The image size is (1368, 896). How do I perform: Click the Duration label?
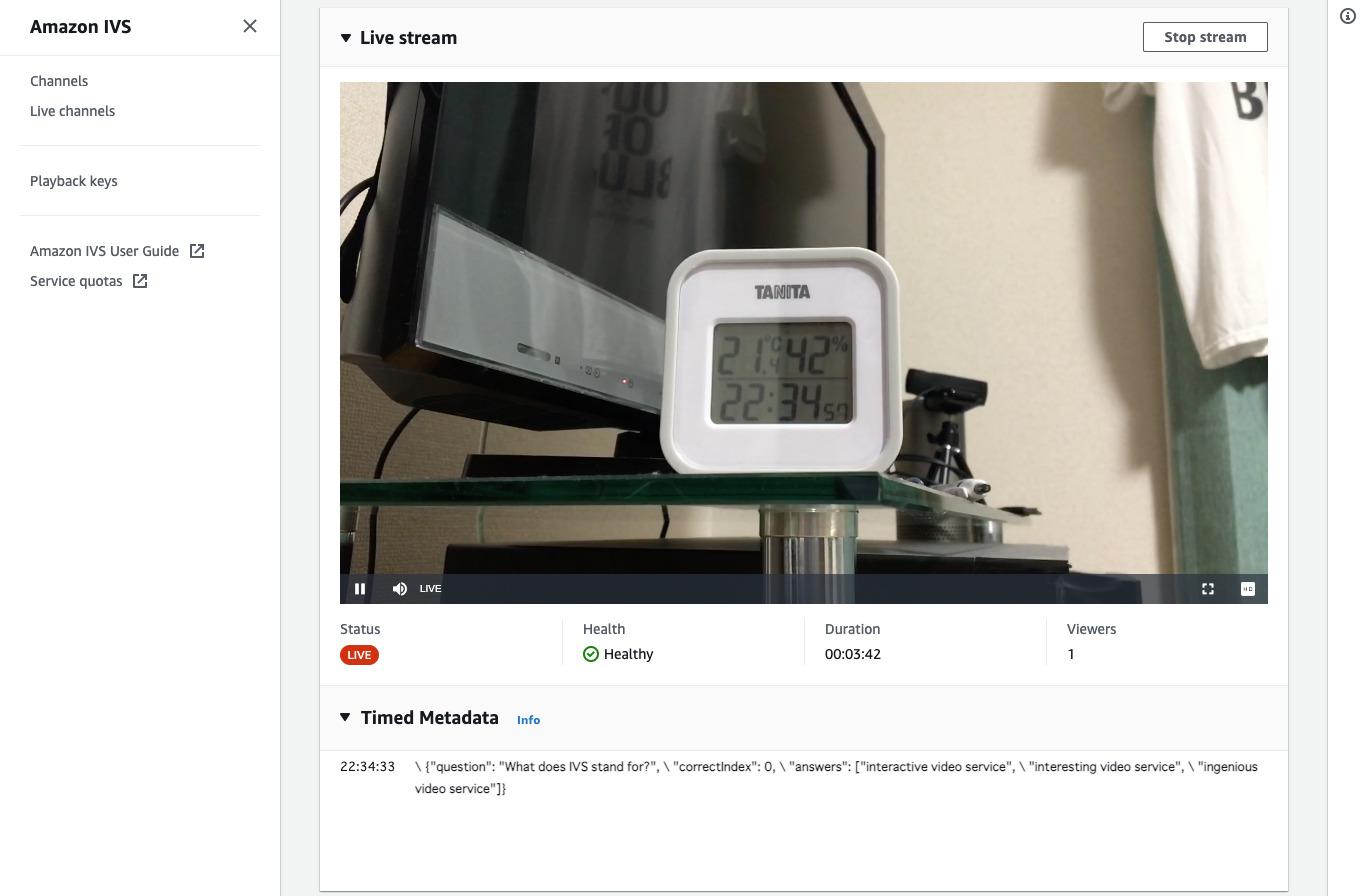pos(852,629)
